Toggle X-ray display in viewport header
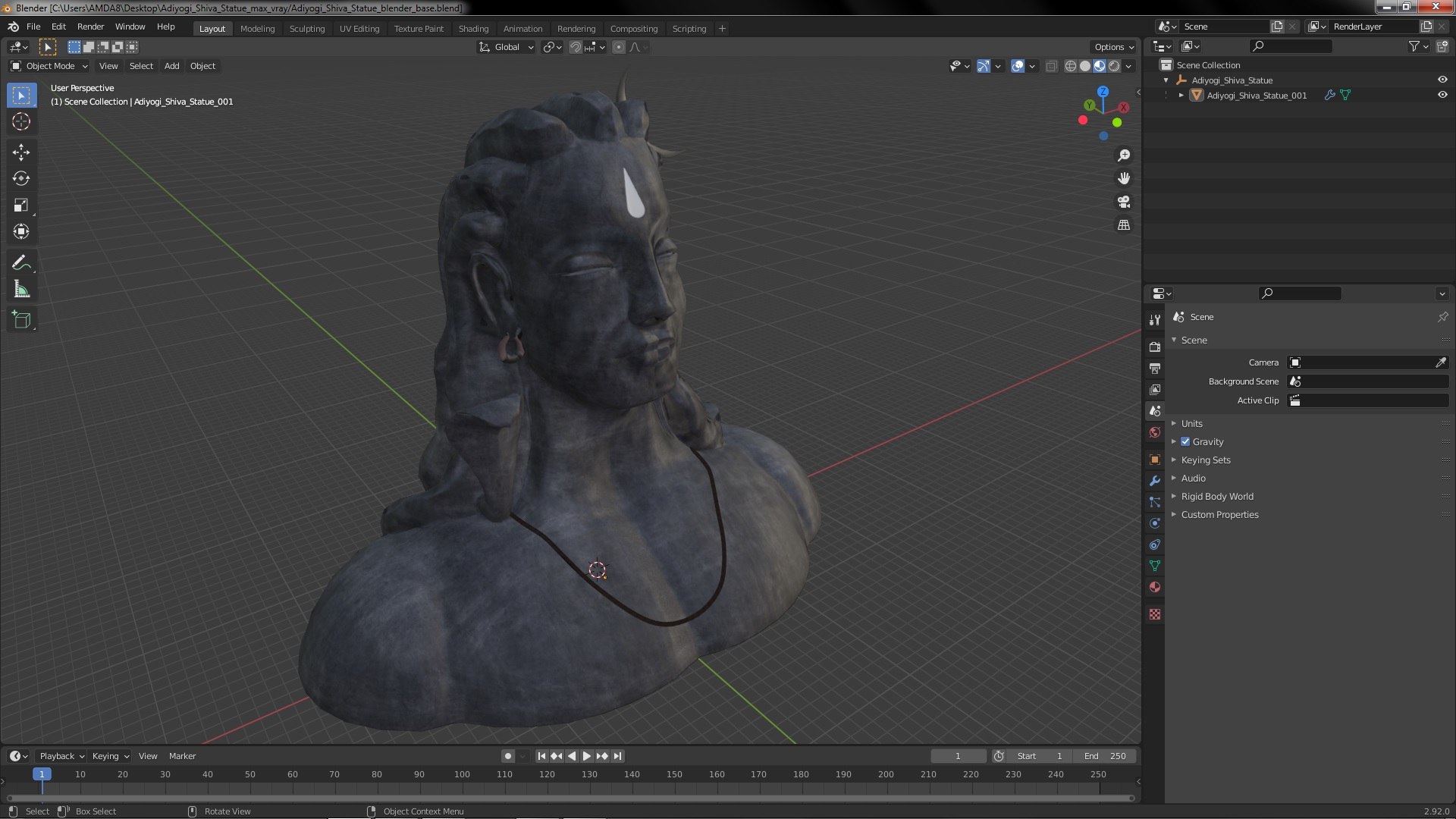1456x819 pixels. (x=1051, y=67)
